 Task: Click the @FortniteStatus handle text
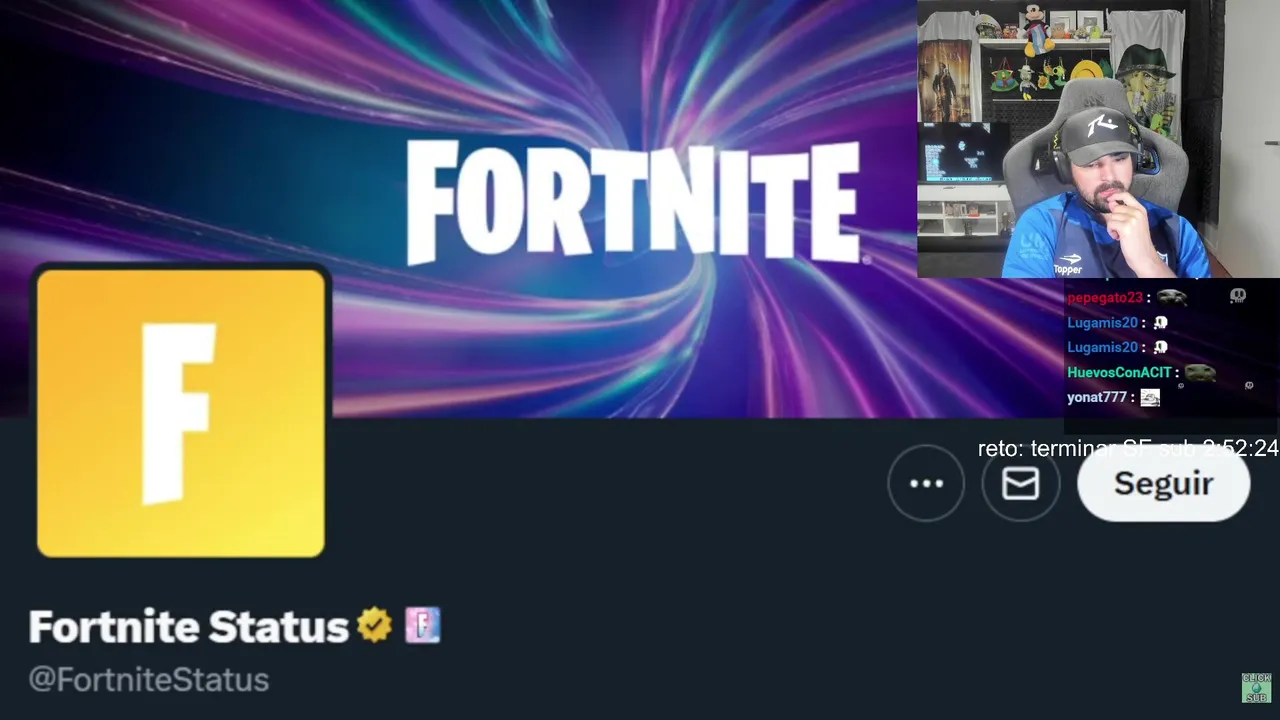149,680
